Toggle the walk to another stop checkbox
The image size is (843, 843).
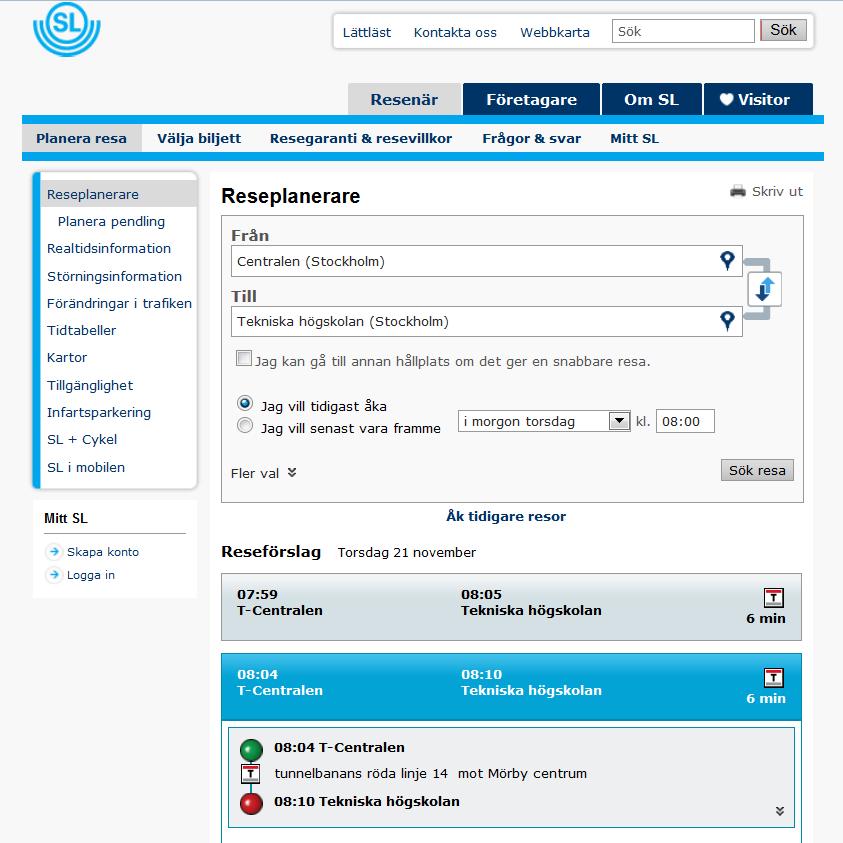pos(244,358)
